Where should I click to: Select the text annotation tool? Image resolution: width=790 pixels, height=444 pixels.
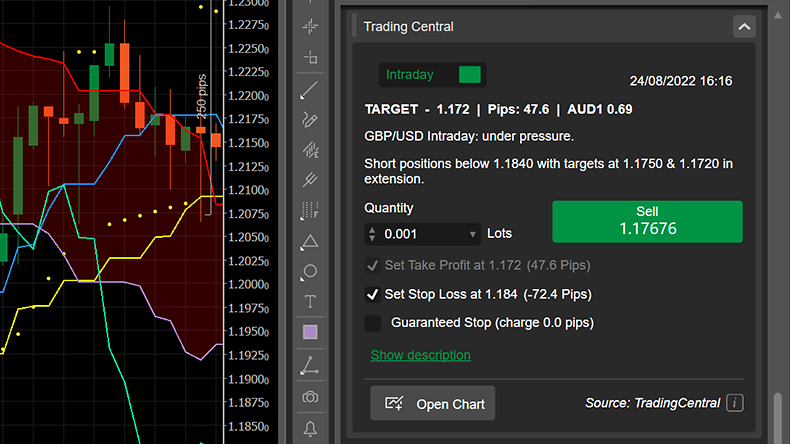coord(310,301)
